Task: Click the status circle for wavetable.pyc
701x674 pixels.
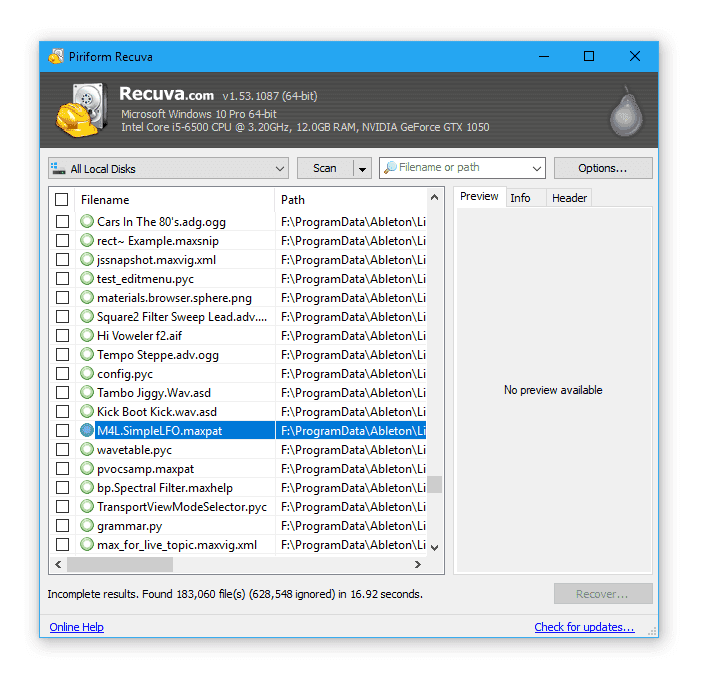Action: point(87,449)
